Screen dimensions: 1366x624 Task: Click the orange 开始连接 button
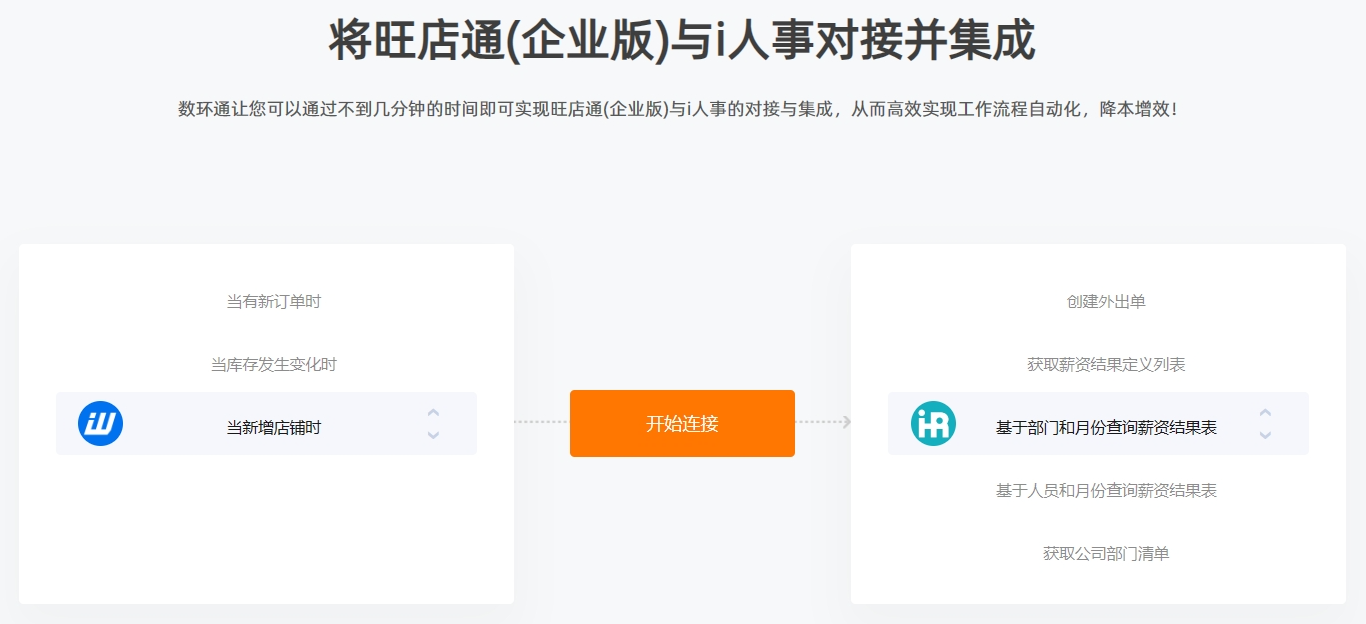(682, 423)
